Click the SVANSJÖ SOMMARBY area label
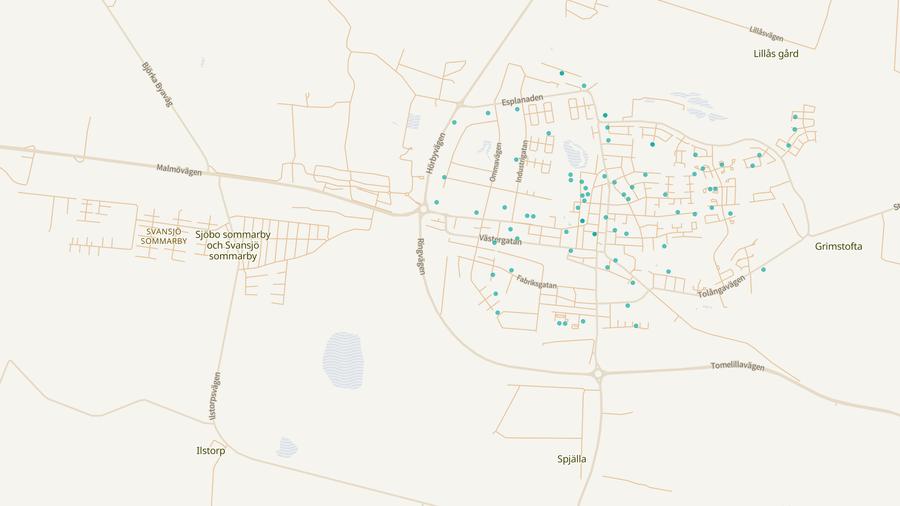900x506 pixels. (x=164, y=236)
